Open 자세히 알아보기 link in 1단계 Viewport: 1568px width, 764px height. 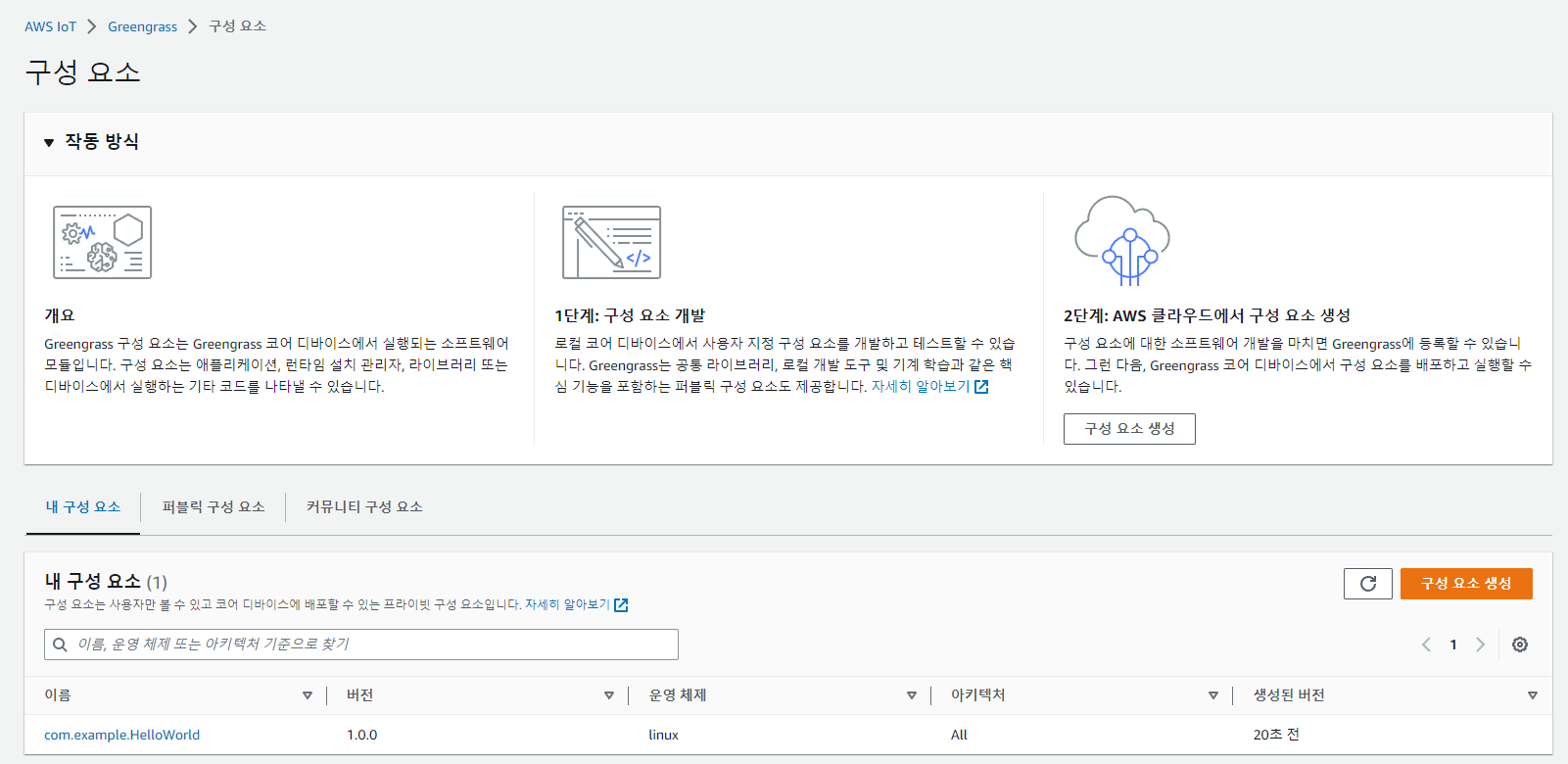coord(921,387)
